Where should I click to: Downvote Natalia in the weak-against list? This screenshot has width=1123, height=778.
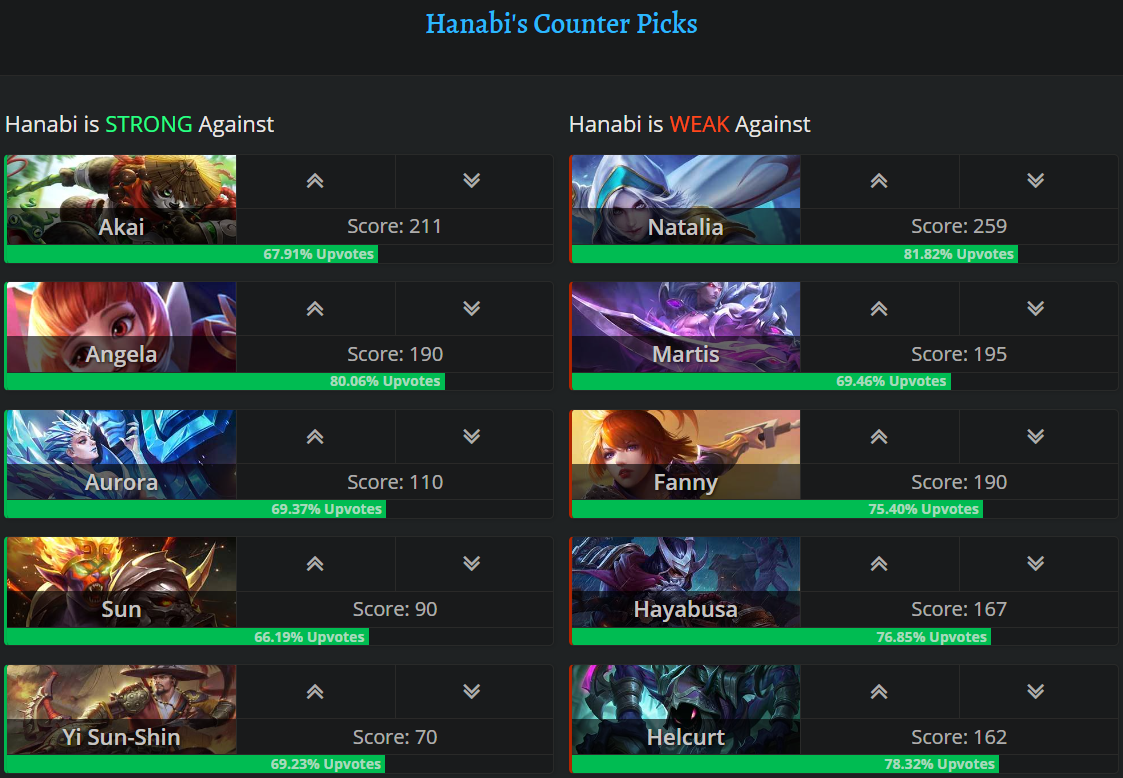[x=1036, y=181]
